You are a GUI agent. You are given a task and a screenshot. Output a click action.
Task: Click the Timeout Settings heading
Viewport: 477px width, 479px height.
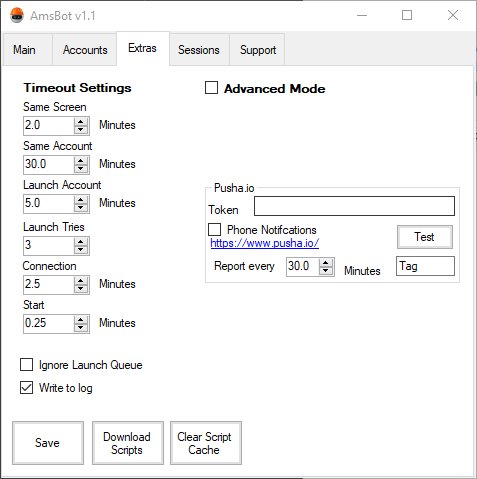coord(77,88)
